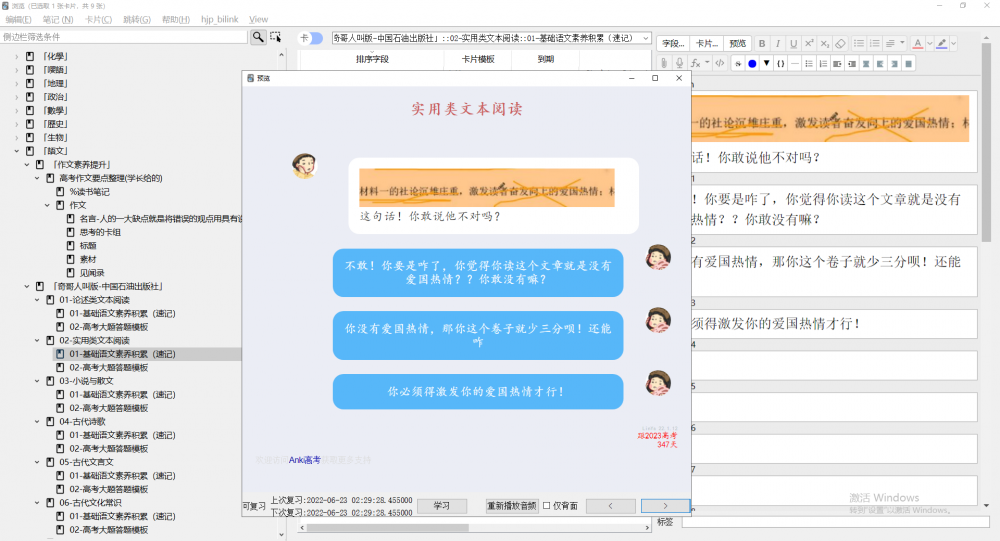This screenshot has height=541, width=1000.
Task: Collapse the 04-古代诗歌 node
Action: [x=37, y=422]
